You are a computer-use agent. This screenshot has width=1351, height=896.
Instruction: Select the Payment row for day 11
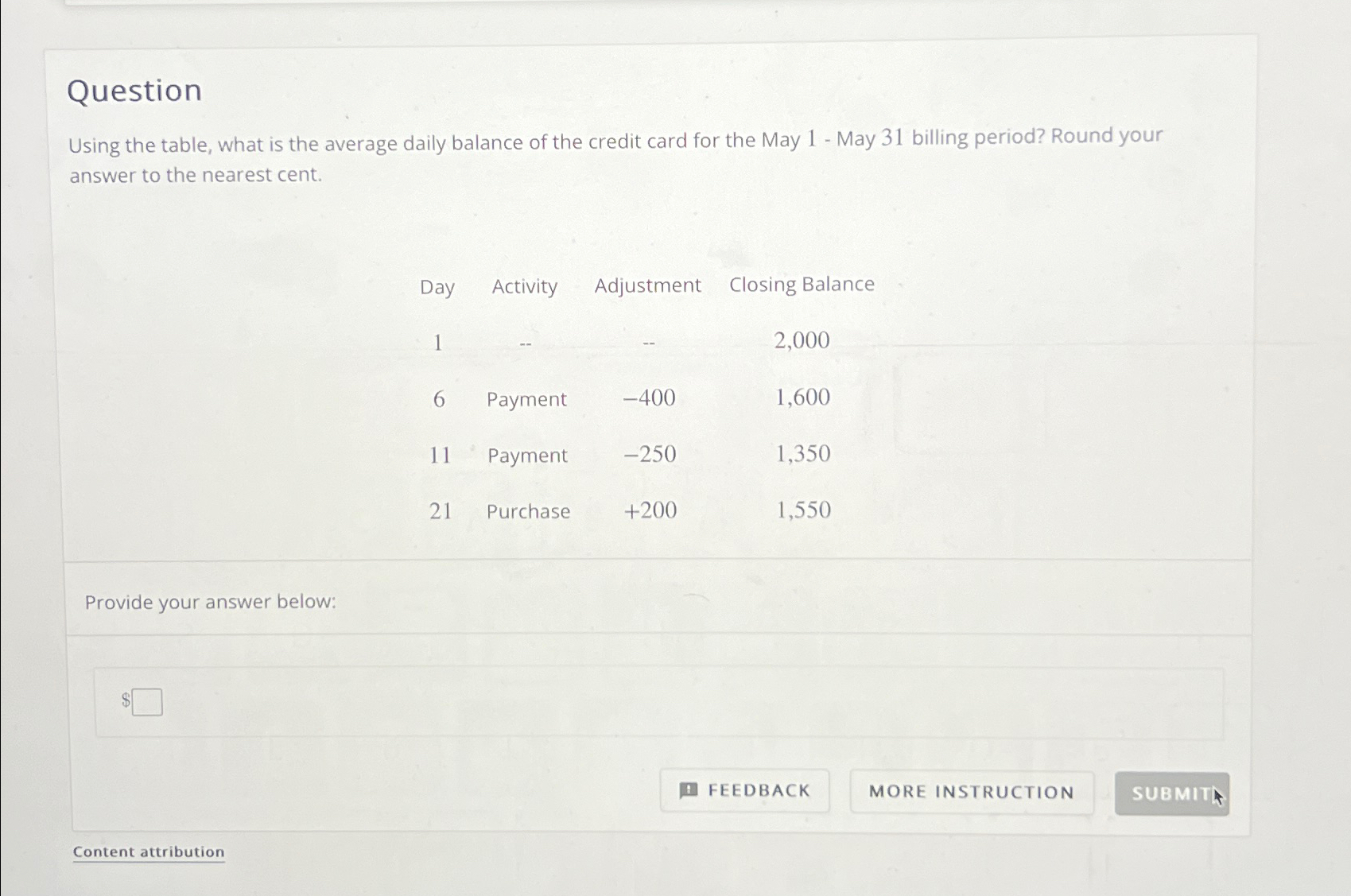526,455
